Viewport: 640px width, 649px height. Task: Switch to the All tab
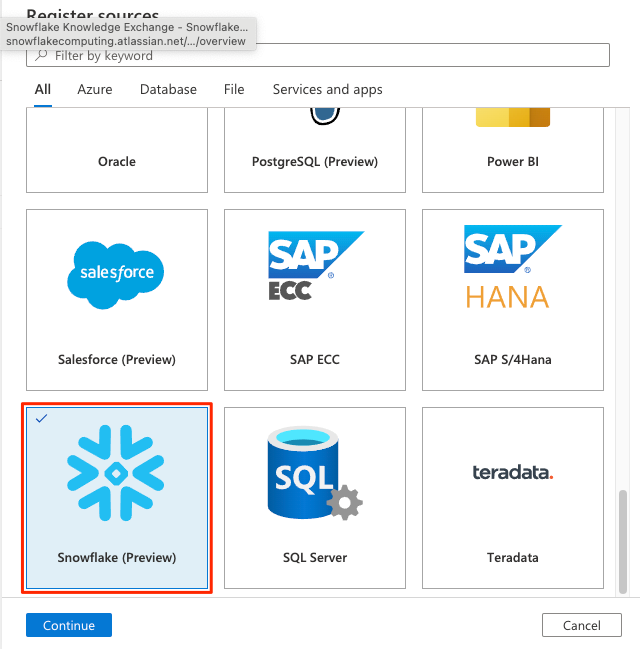coord(43,89)
